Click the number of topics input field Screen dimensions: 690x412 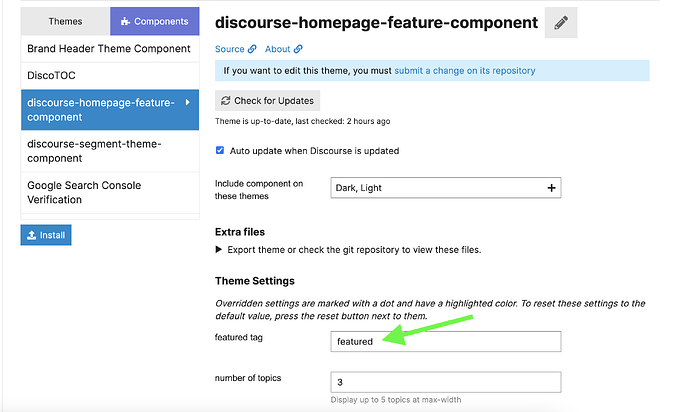(445, 382)
